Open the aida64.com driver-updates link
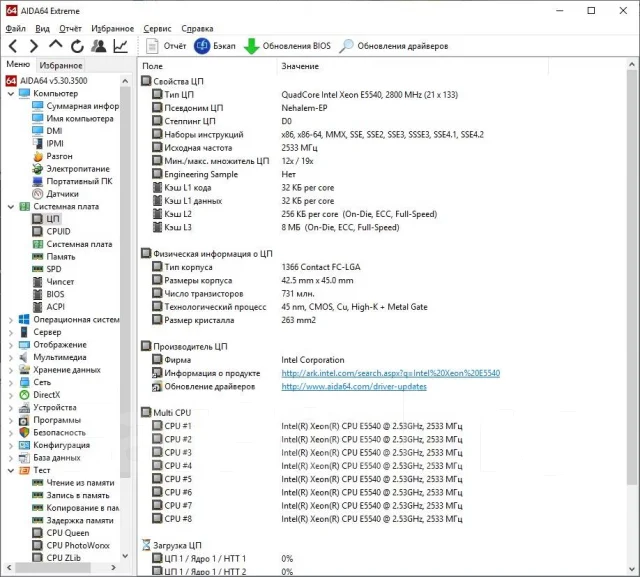 click(x=354, y=387)
